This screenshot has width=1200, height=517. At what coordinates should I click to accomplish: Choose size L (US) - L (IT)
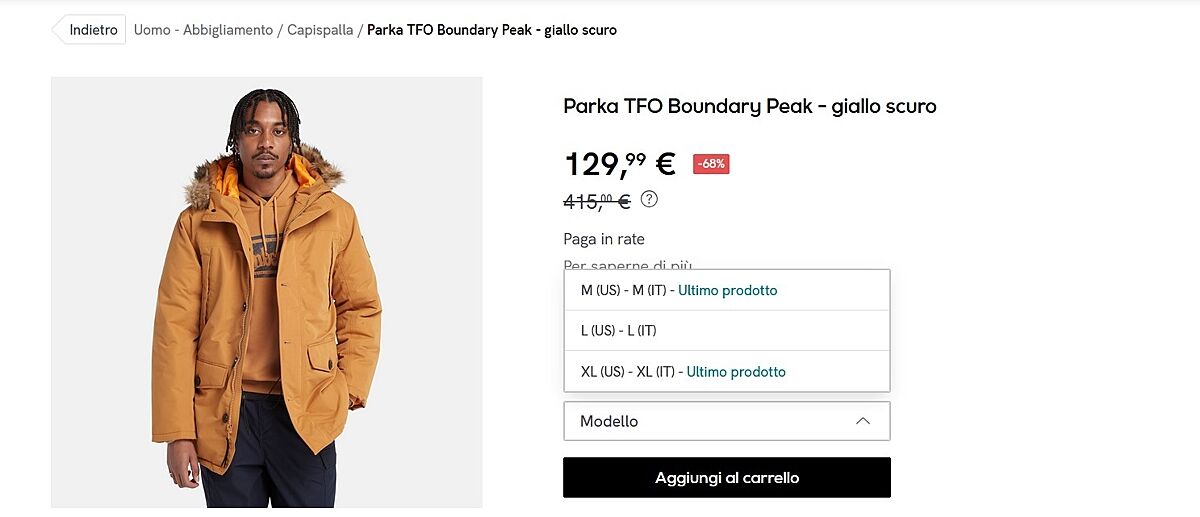click(x=618, y=331)
